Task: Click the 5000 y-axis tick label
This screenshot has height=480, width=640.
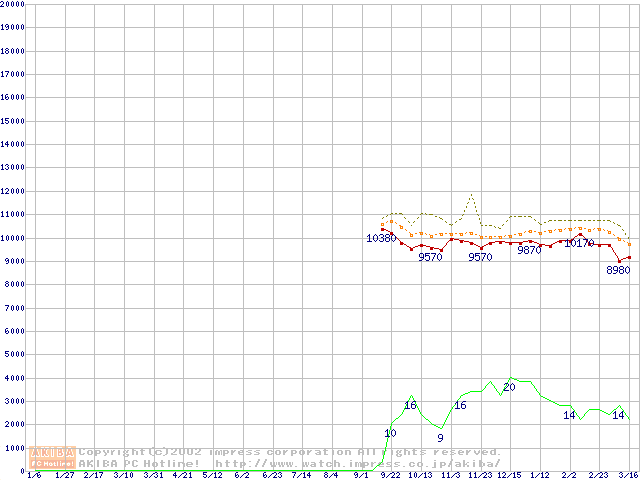Action: 12,355
